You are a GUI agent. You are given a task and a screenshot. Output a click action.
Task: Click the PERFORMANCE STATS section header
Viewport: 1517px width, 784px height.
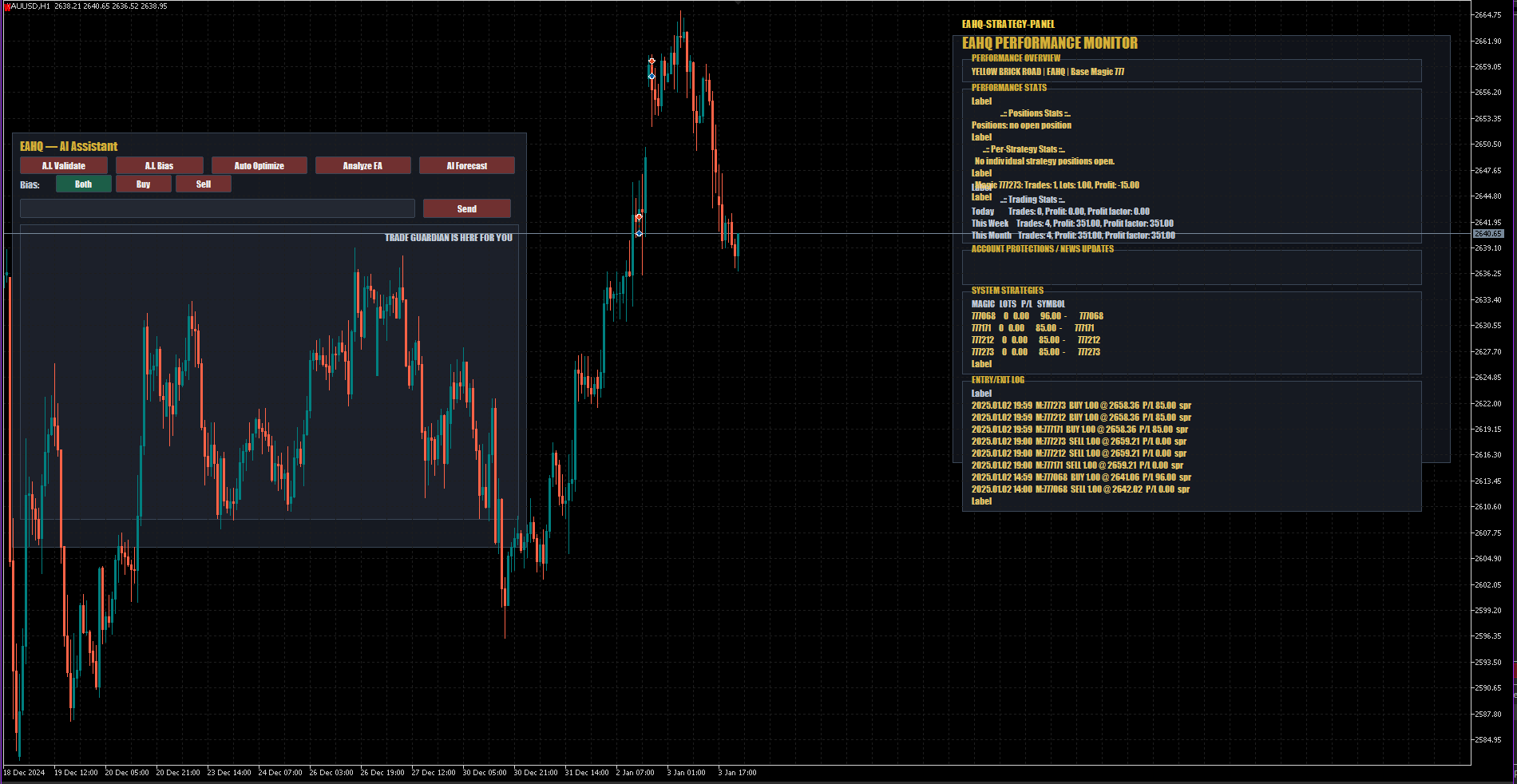click(1009, 88)
